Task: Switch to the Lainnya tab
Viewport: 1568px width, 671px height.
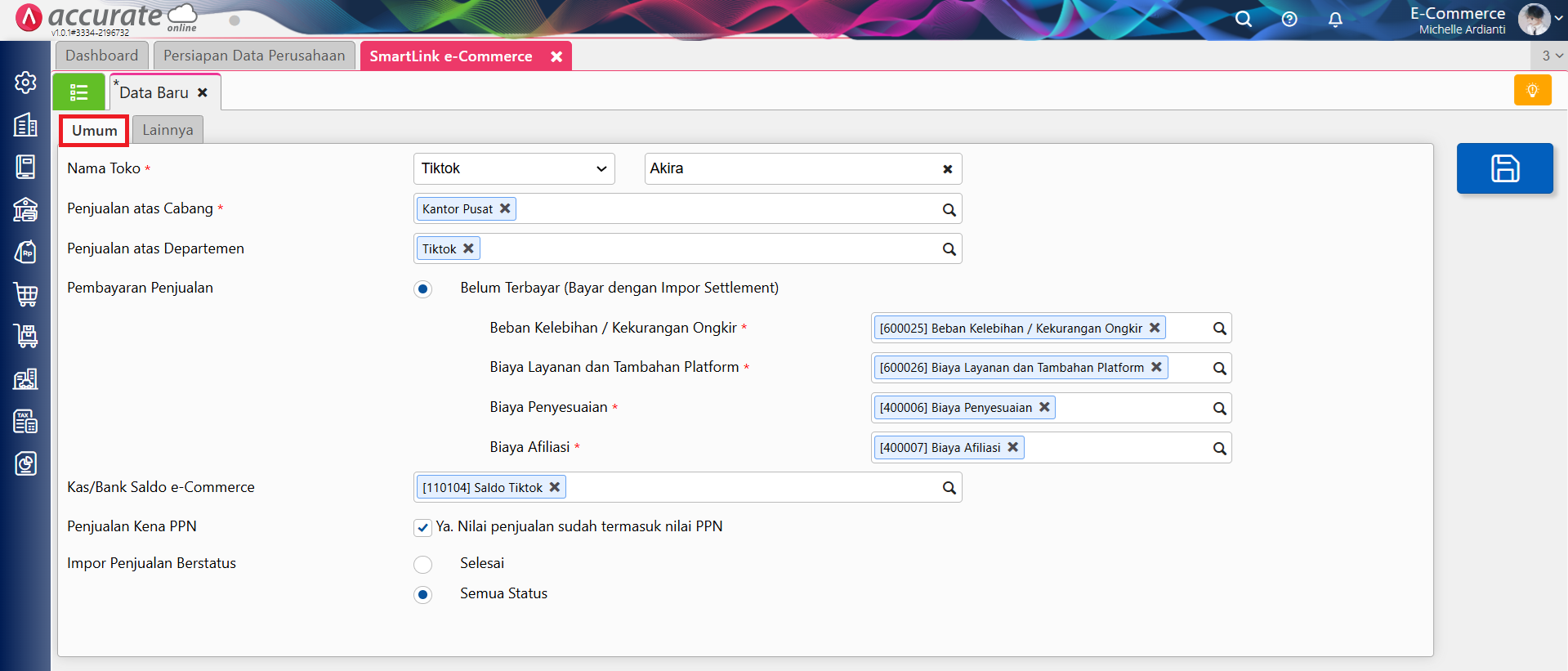Action: [x=168, y=130]
